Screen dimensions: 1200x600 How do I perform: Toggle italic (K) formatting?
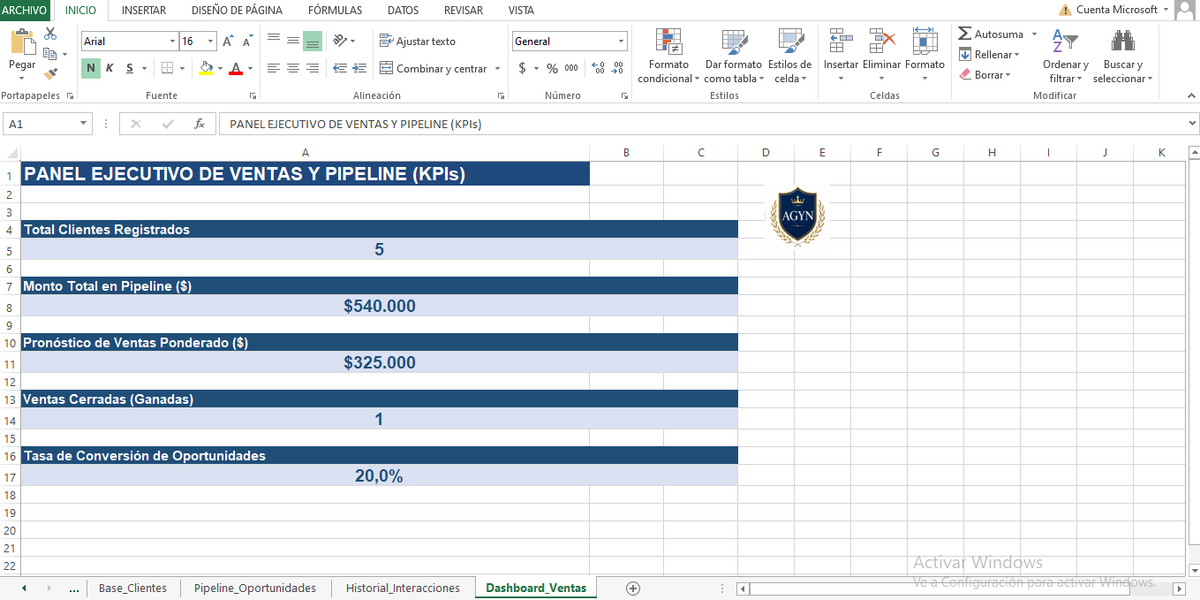[110, 68]
